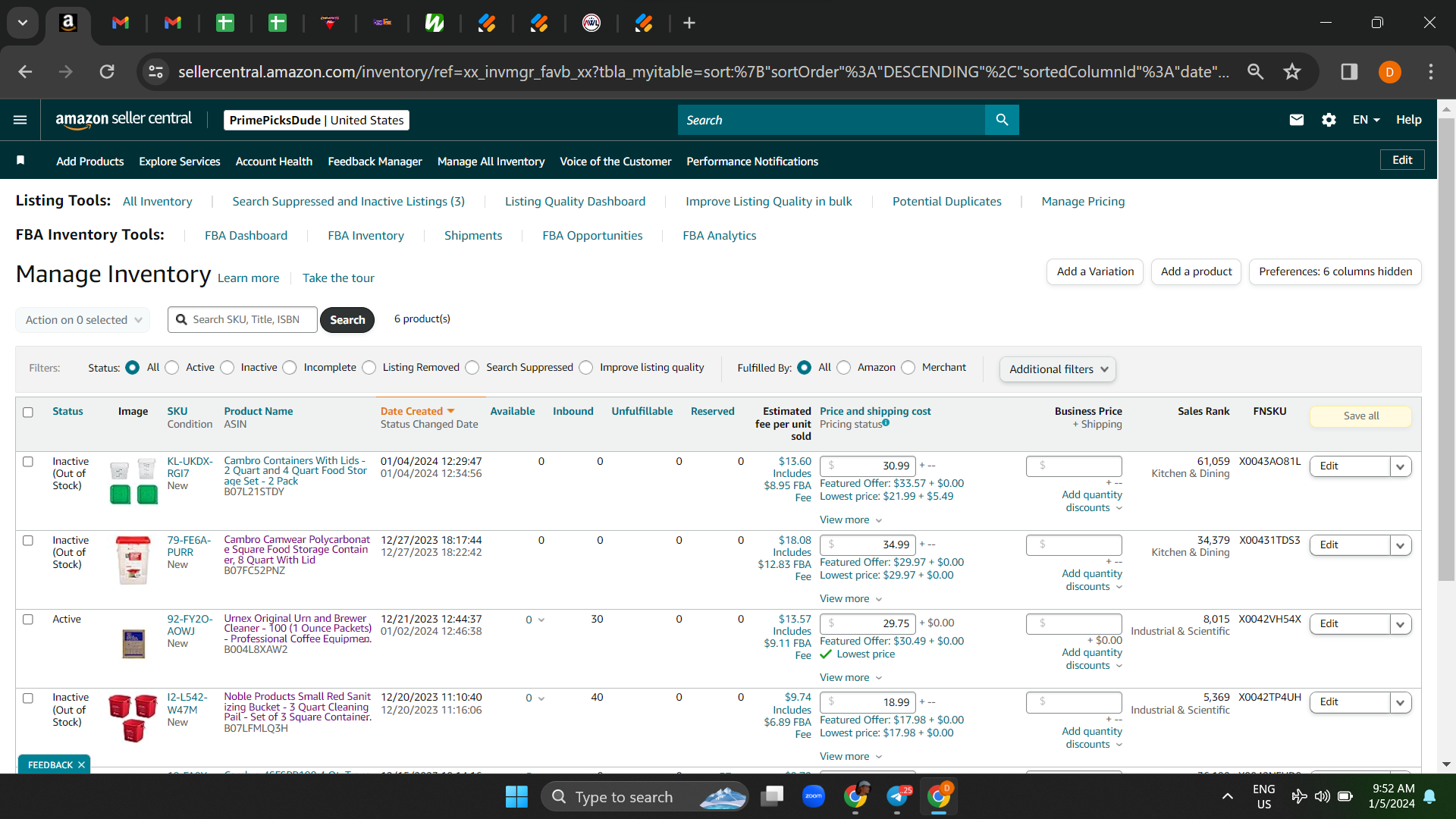Open the settings gear icon
This screenshot has width=1456, height=819.
tap(1329, 120)
